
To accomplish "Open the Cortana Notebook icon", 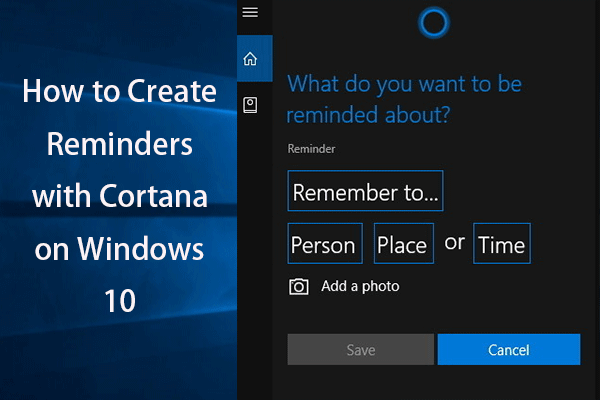I will pyautogui.click(x=250, y=105).
